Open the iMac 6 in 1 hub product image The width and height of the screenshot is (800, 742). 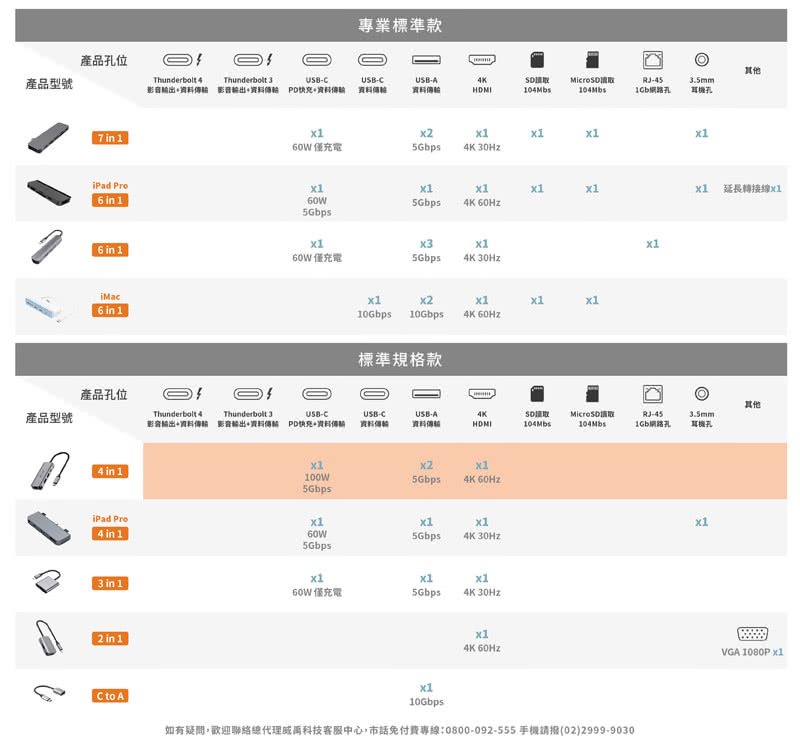point(48,307)
